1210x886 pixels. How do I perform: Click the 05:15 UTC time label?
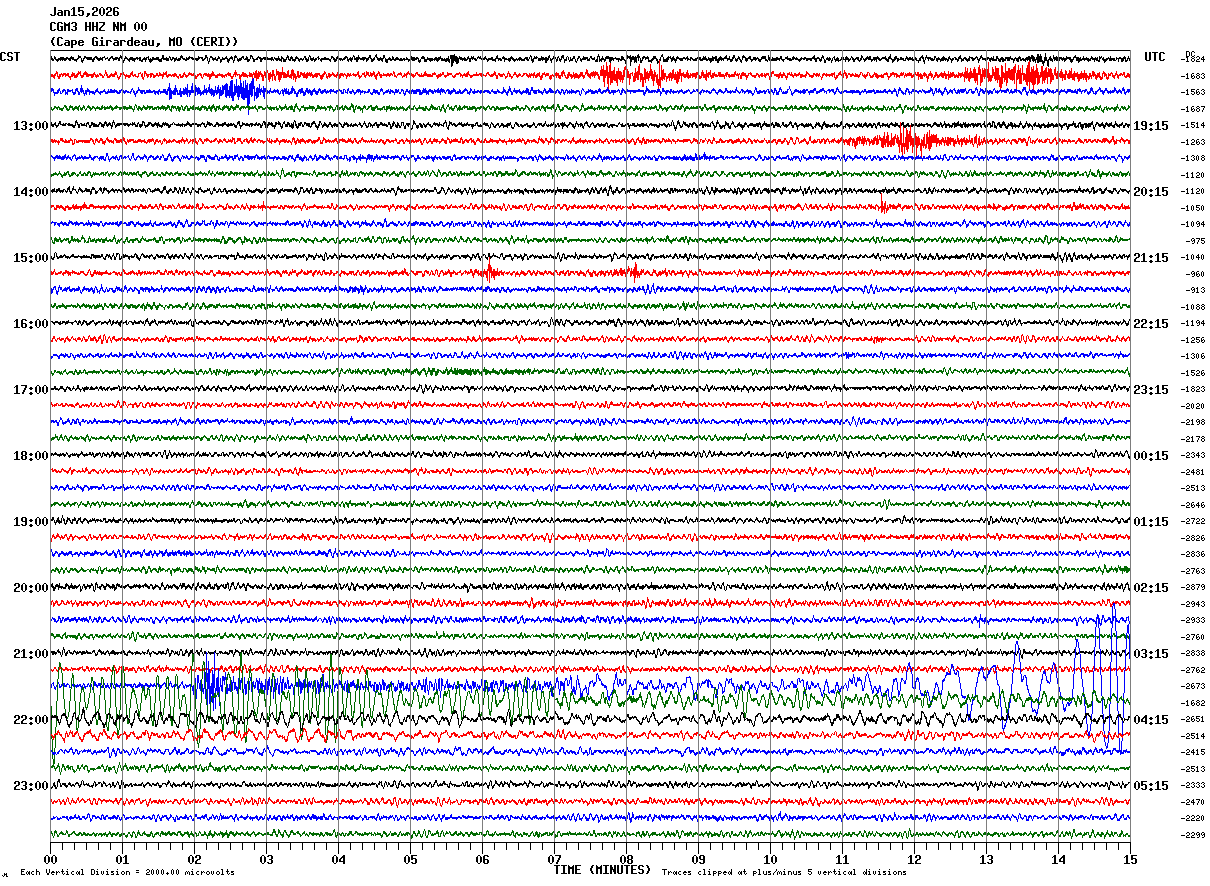1151,786
